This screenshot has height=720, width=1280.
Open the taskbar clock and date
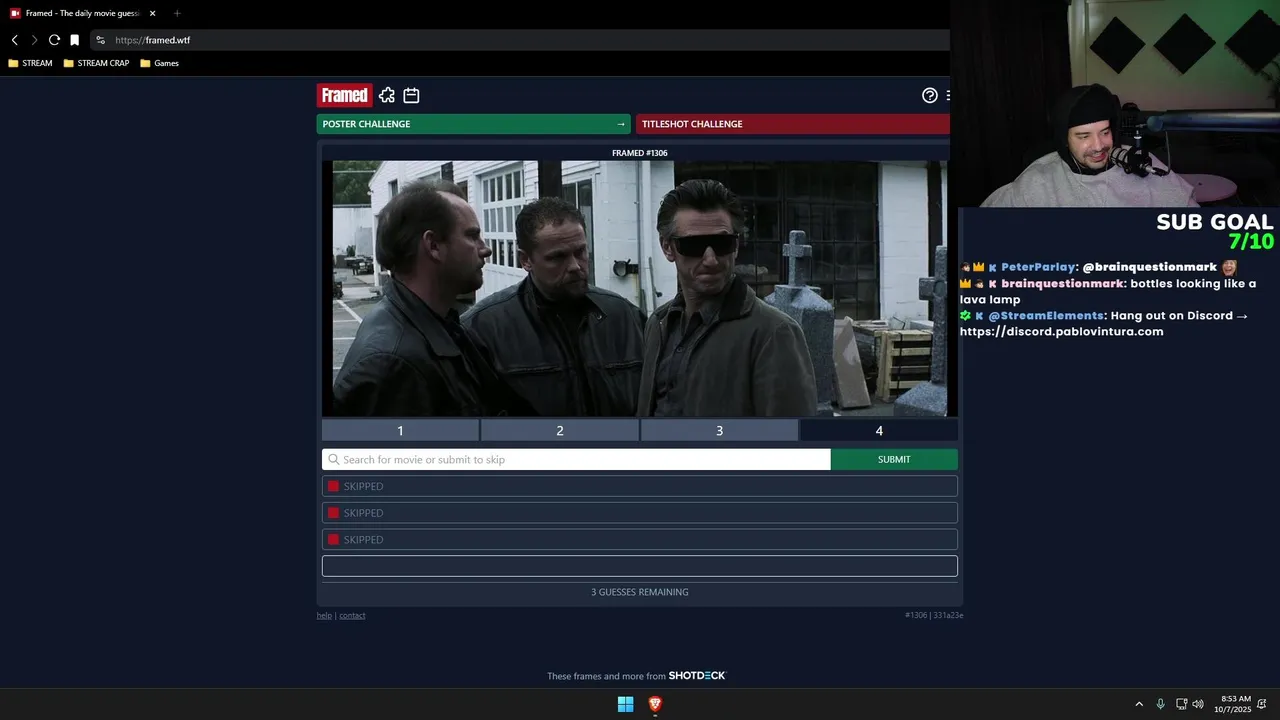(x=1234, y=704)
